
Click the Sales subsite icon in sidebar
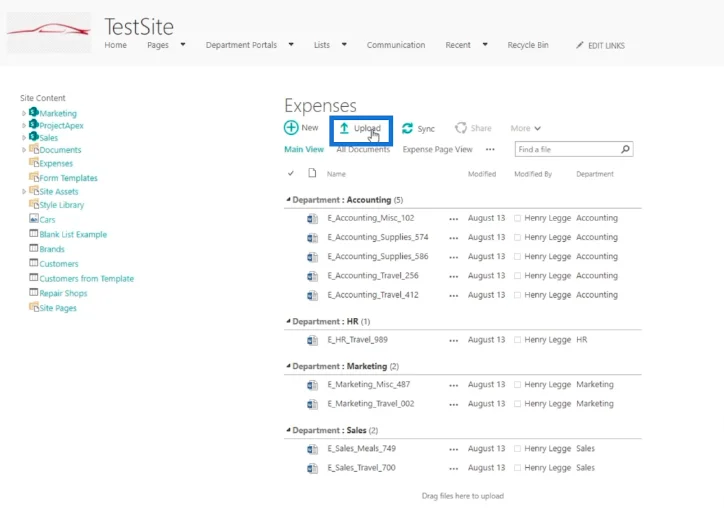[33, 136]
